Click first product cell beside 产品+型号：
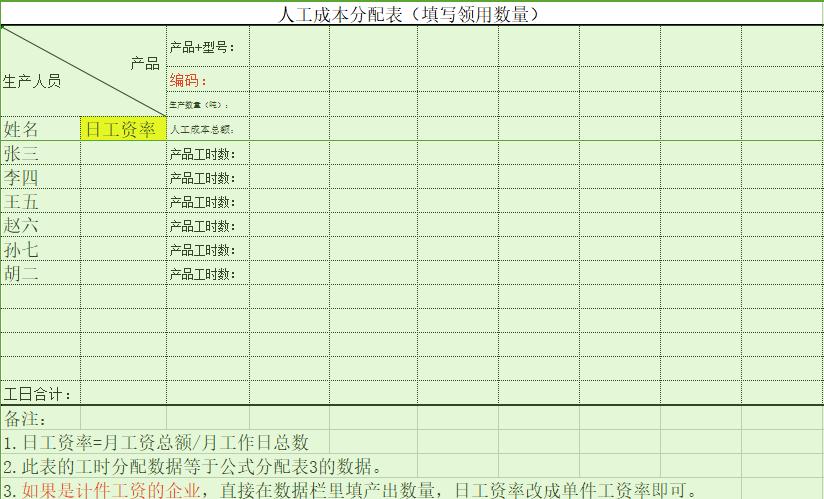Viewport: 824px width, 499px height. [290, 47]
